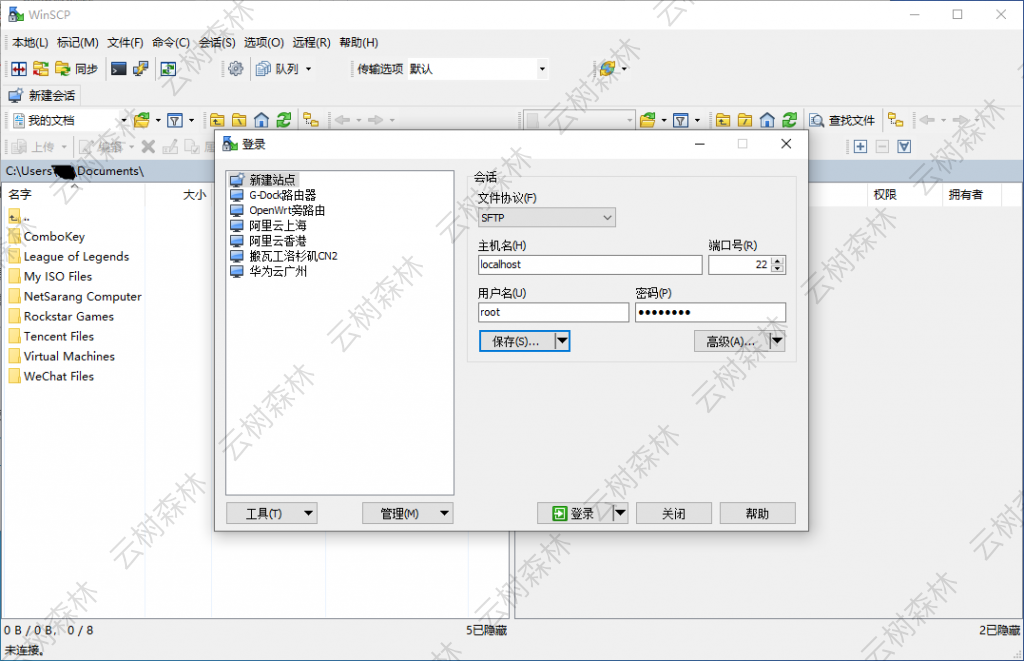Open the 高级 button dropdown arrow
The image size is (1024, 661).
776,341
